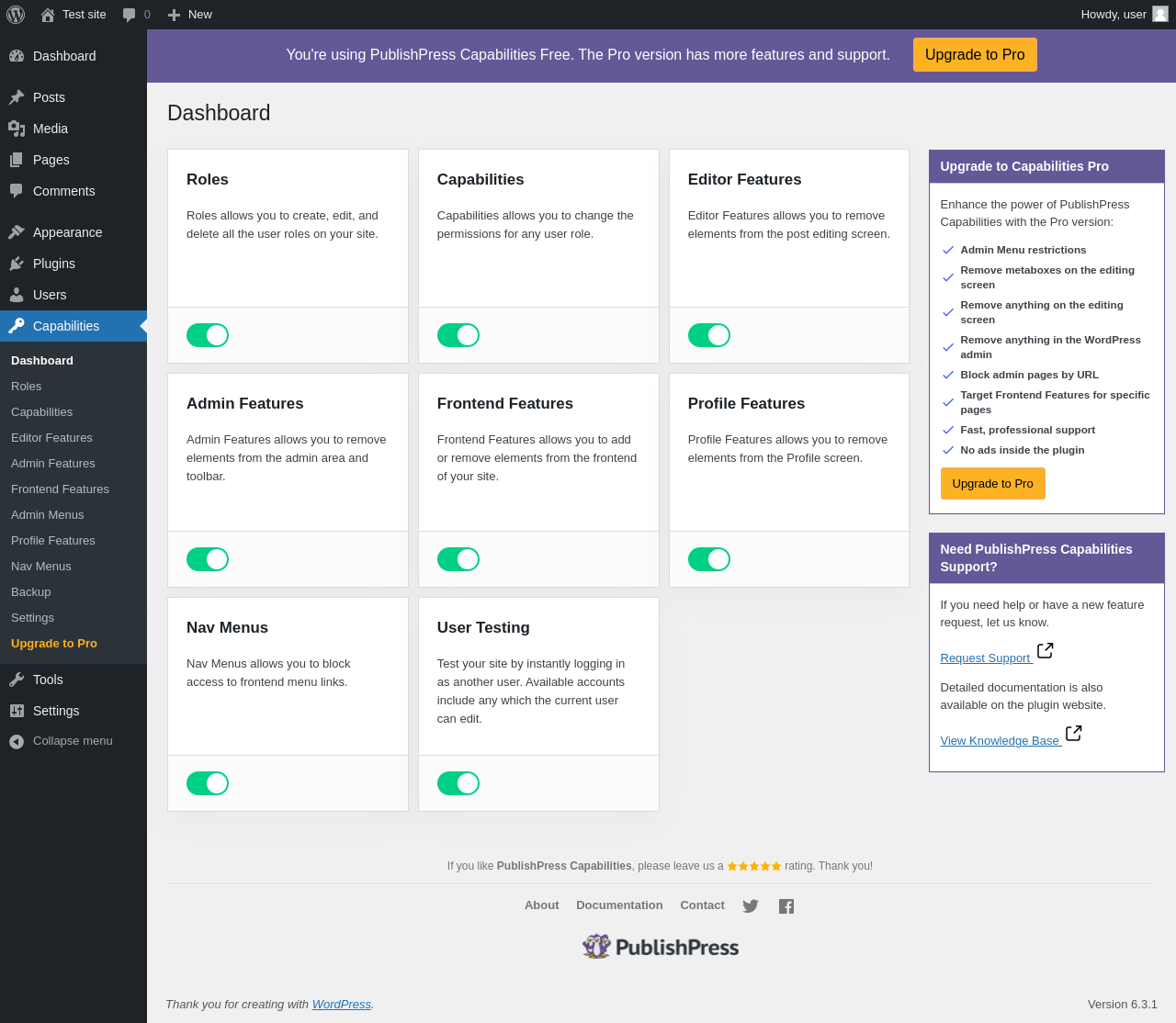Open Profile Features in sidebar submenu
This screenshot has width=1176, height=1023.
point(52,541)
